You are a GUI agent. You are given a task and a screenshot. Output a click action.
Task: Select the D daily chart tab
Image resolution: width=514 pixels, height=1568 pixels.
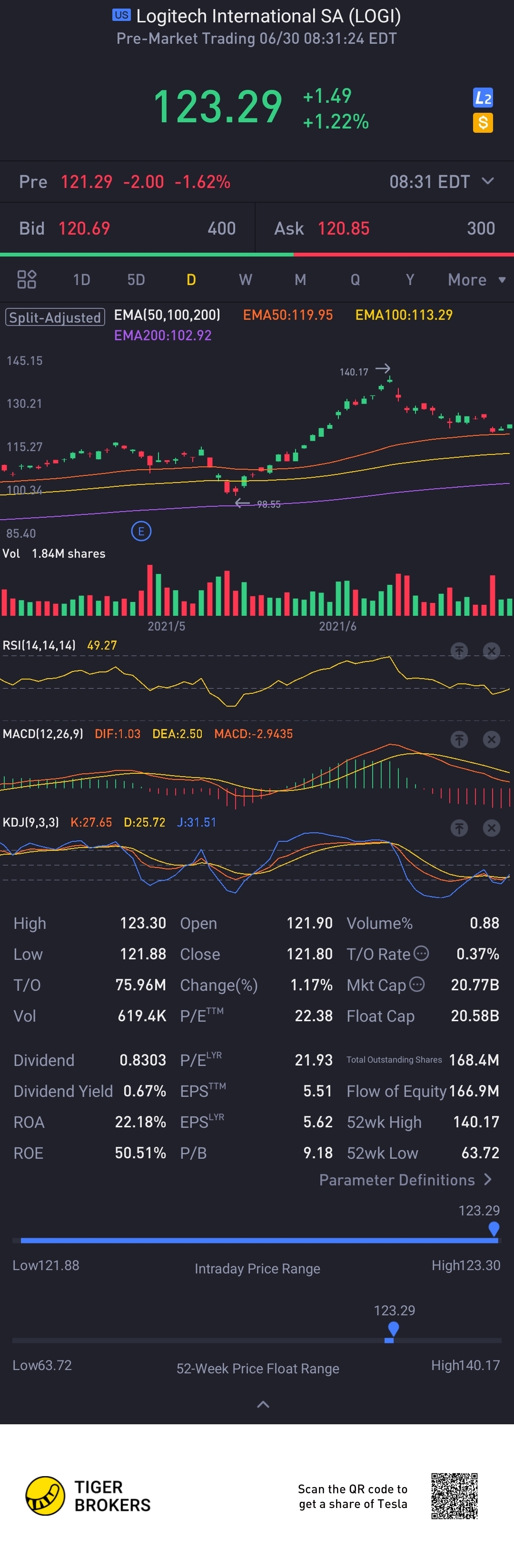tap(191, 279)
